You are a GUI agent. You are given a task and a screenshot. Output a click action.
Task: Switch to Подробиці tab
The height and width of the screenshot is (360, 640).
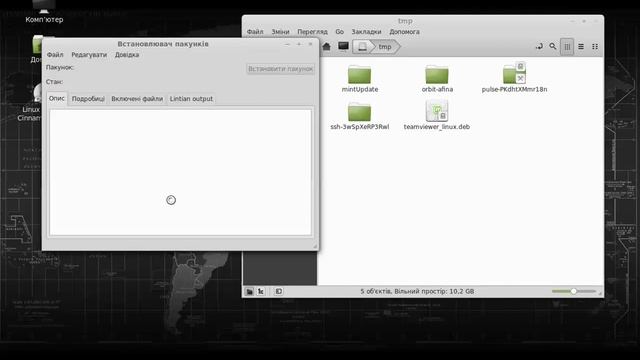click(x=88, y=99)
